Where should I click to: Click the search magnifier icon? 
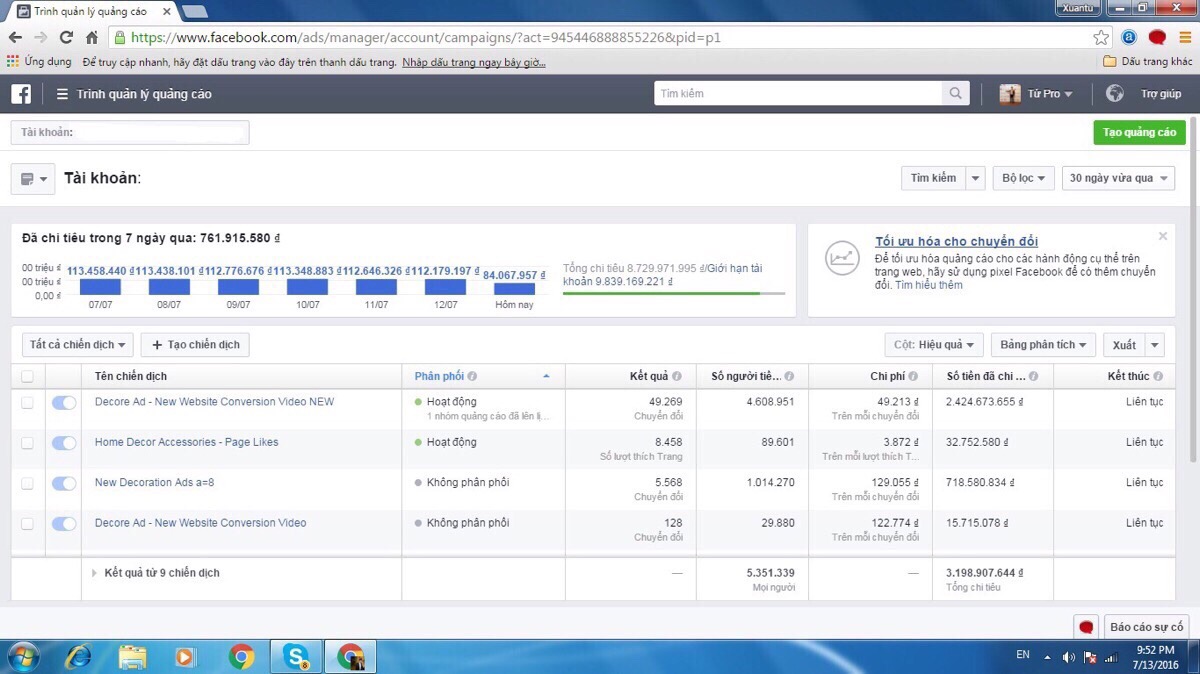956,94
